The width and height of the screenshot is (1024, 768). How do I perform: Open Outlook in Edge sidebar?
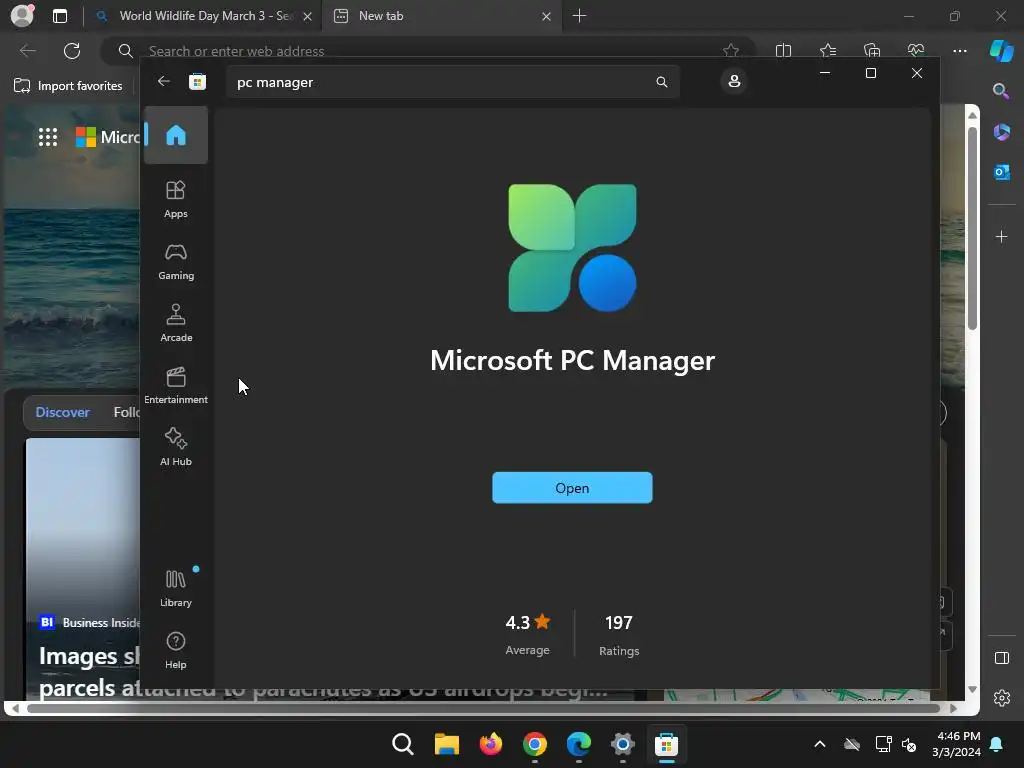point(1001,172)
